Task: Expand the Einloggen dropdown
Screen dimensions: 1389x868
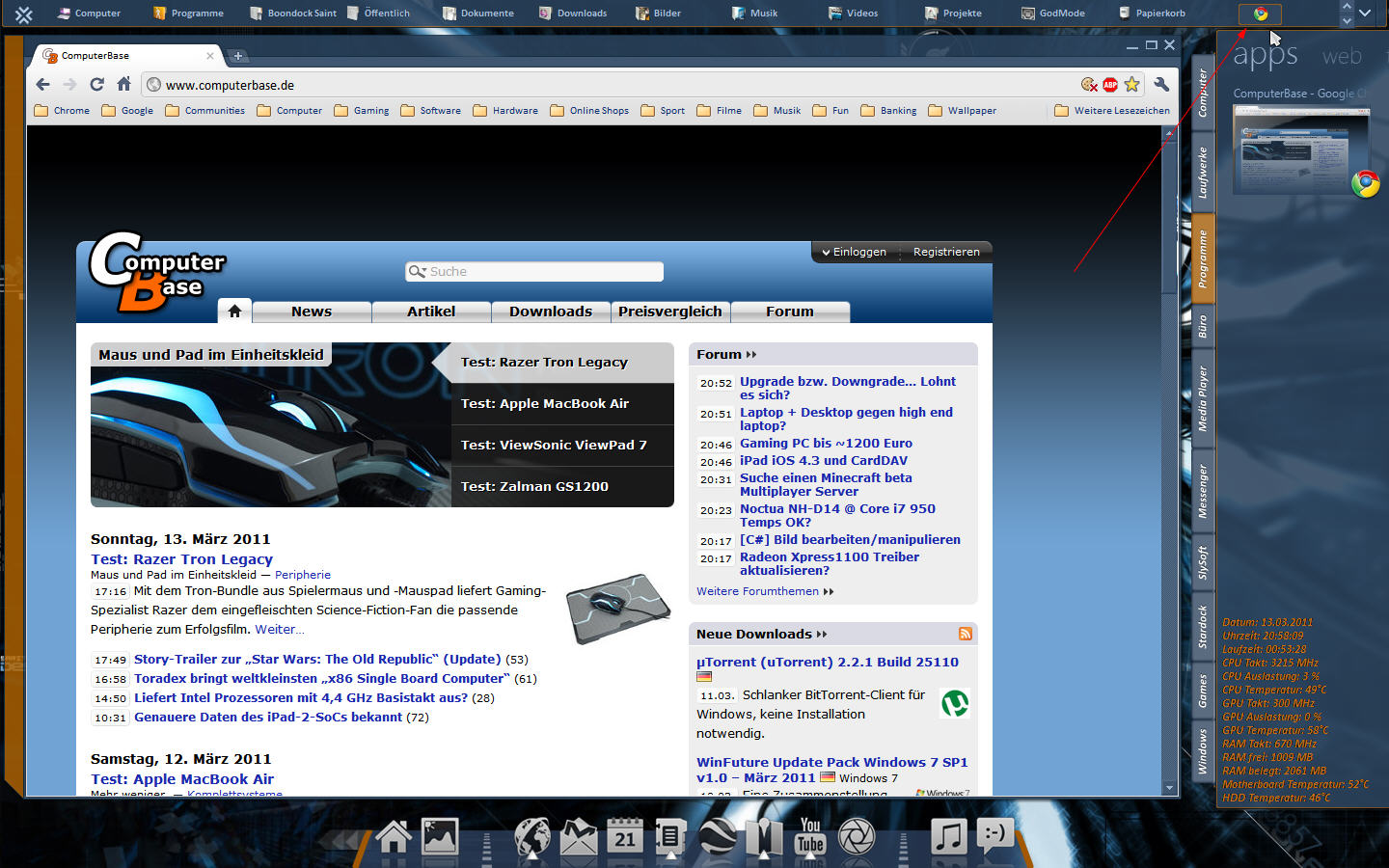Action: point(854,252)
